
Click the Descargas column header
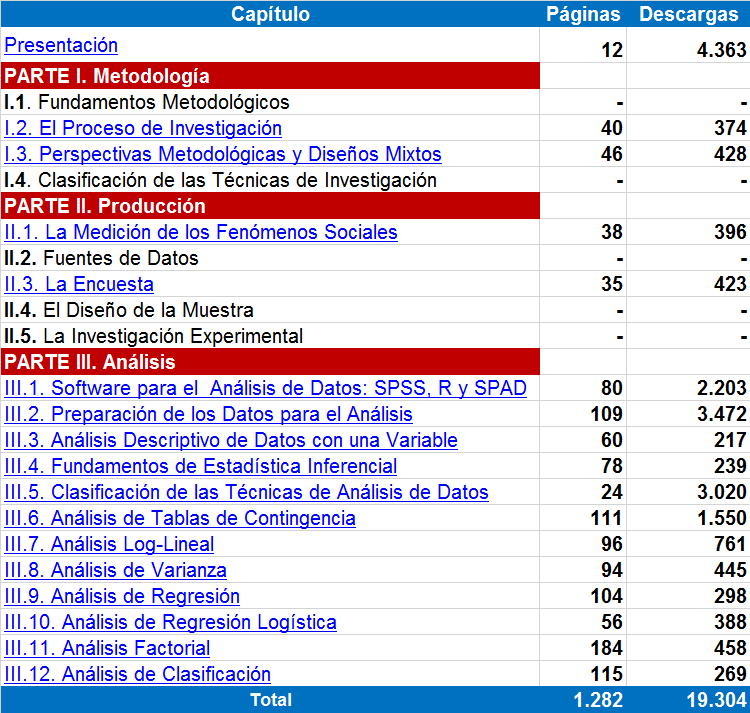pos(687,14)
